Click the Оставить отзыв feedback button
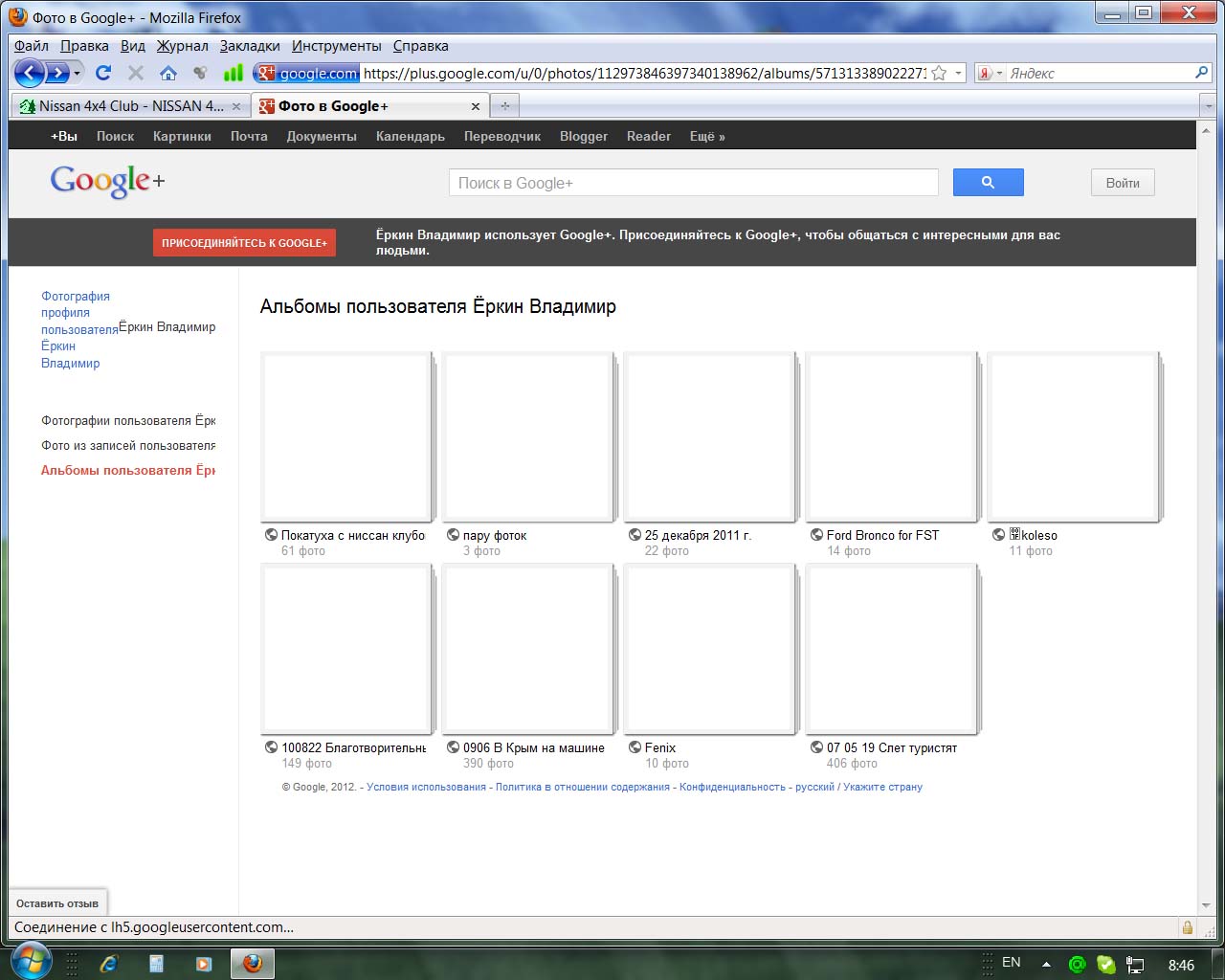Image resolution: width=1225 pixels, height=980 pixels. [x=57, y=902]
